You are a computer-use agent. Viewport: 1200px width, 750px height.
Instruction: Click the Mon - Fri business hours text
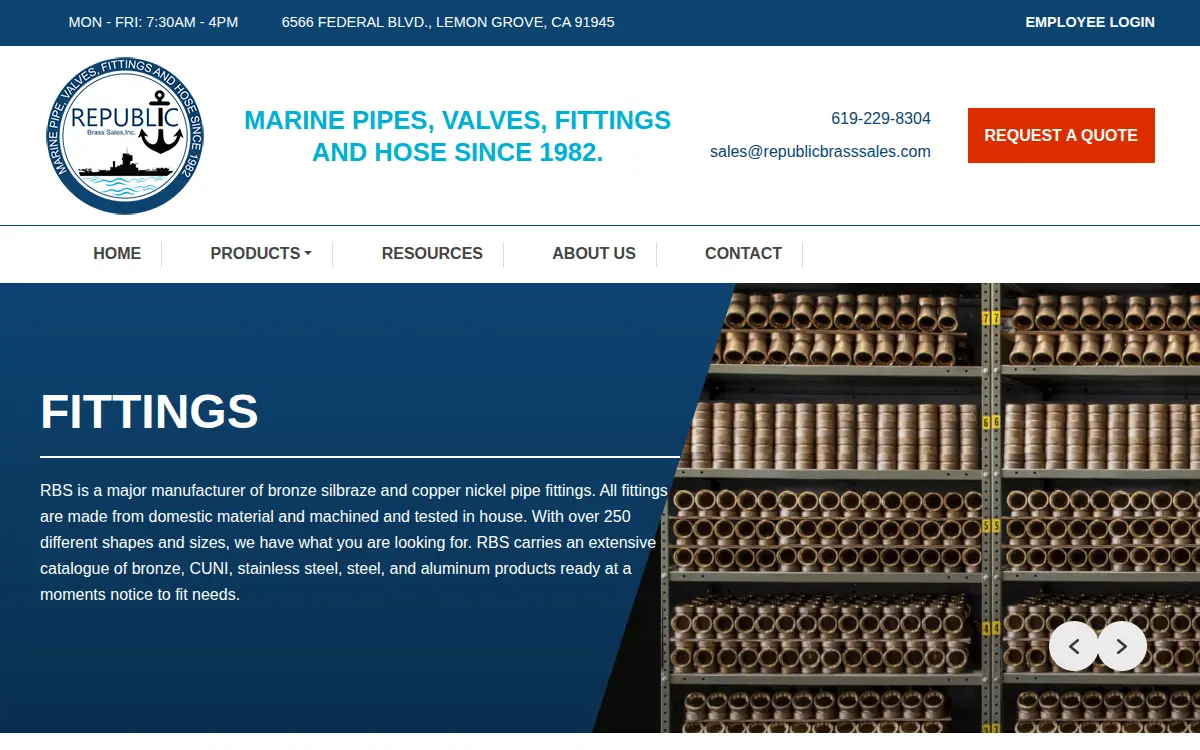[153, 22]
